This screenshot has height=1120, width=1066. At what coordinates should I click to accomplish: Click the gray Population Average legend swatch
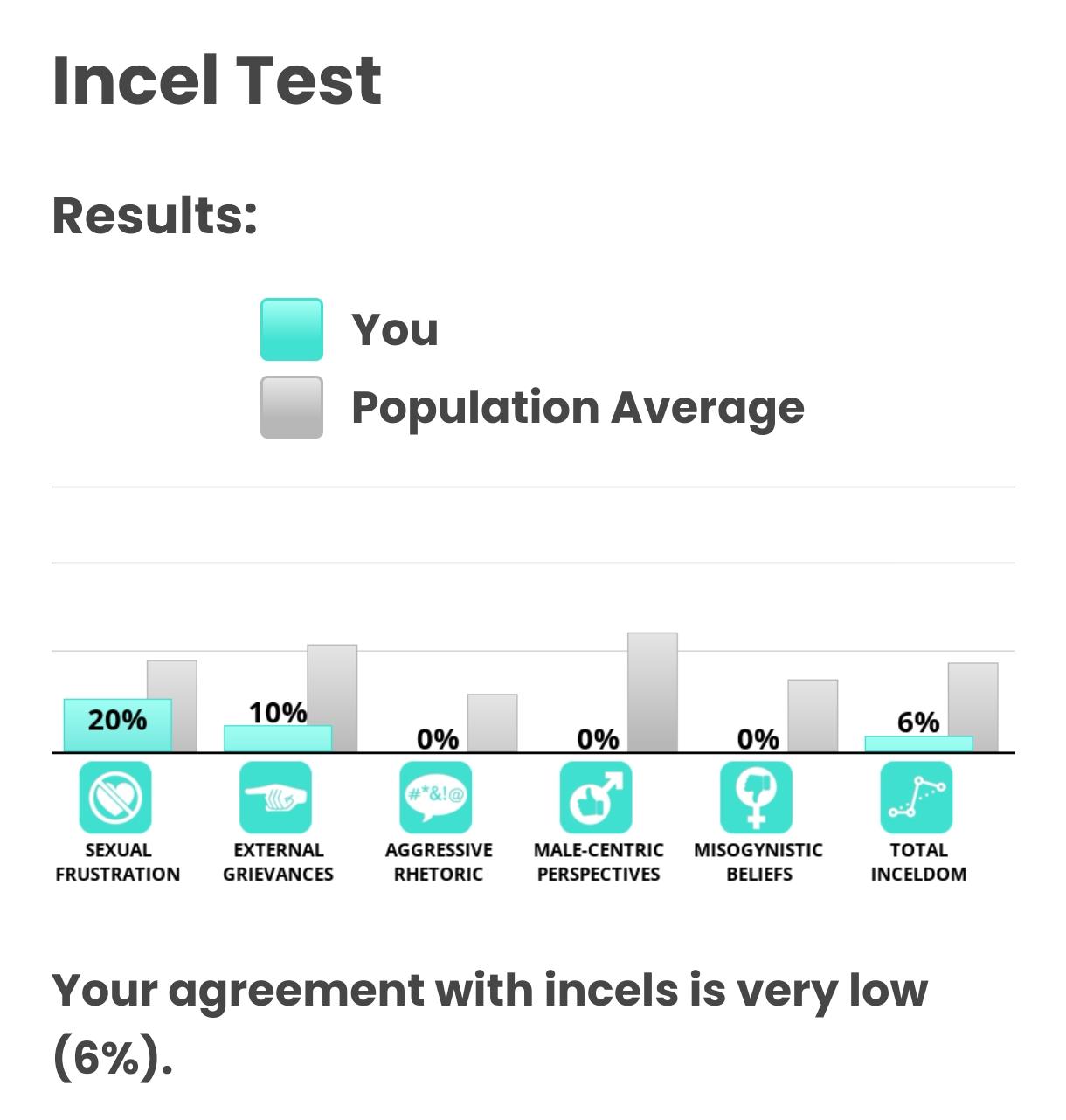tap(292, 407)
